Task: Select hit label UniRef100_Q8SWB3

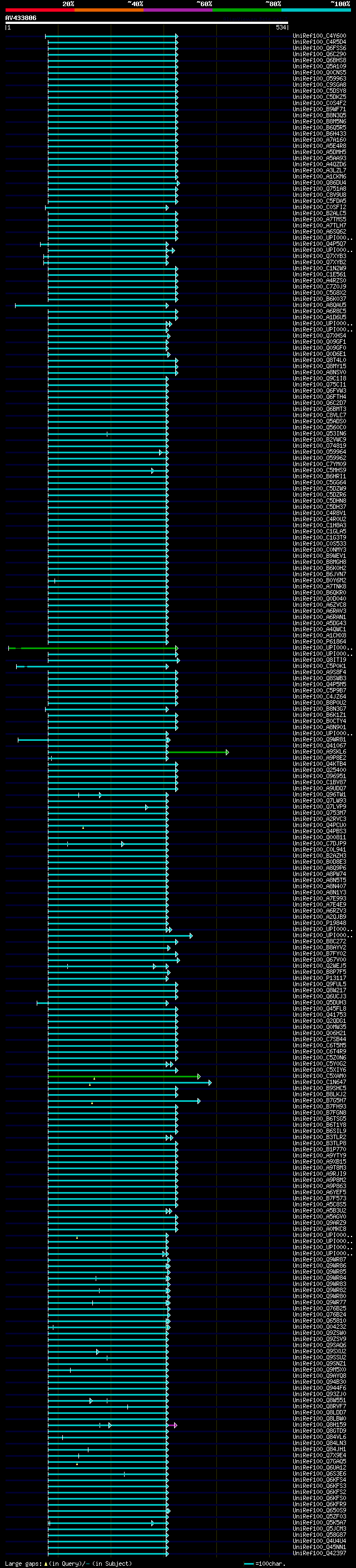Action: point(319,678)
